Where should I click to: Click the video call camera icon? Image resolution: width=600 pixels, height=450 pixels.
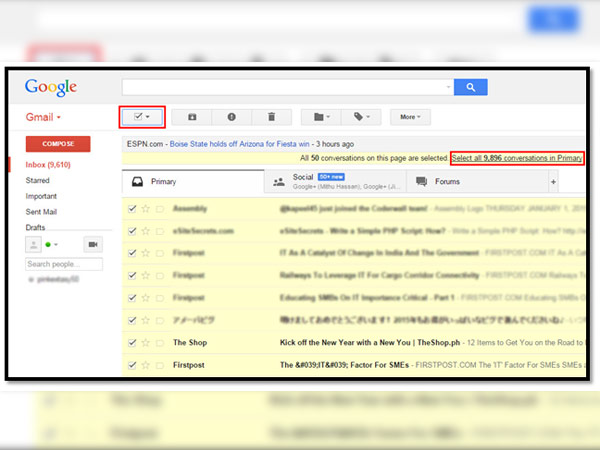[x=93, y=245]
